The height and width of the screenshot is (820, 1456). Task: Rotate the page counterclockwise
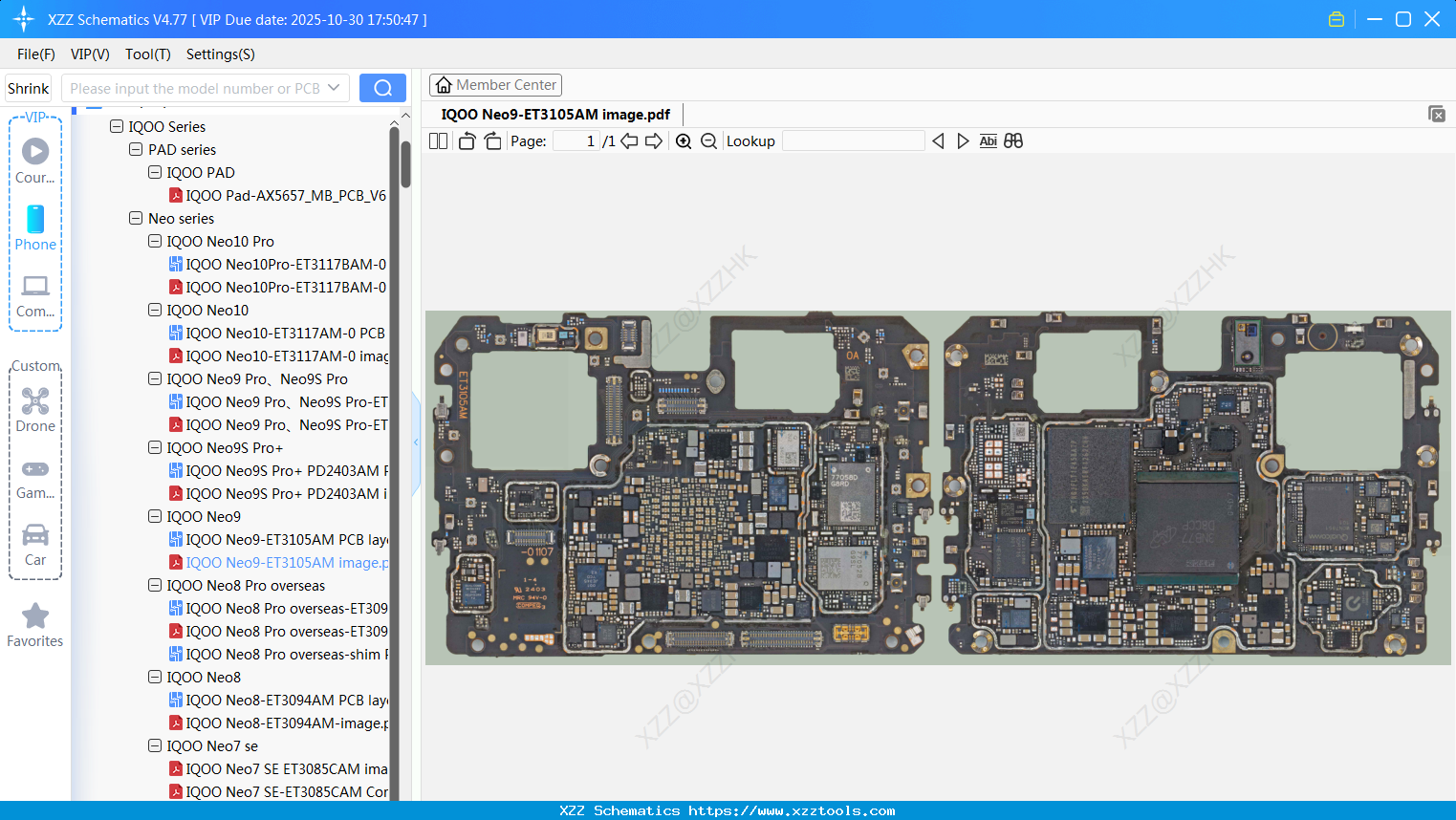[x=467, y=141]
